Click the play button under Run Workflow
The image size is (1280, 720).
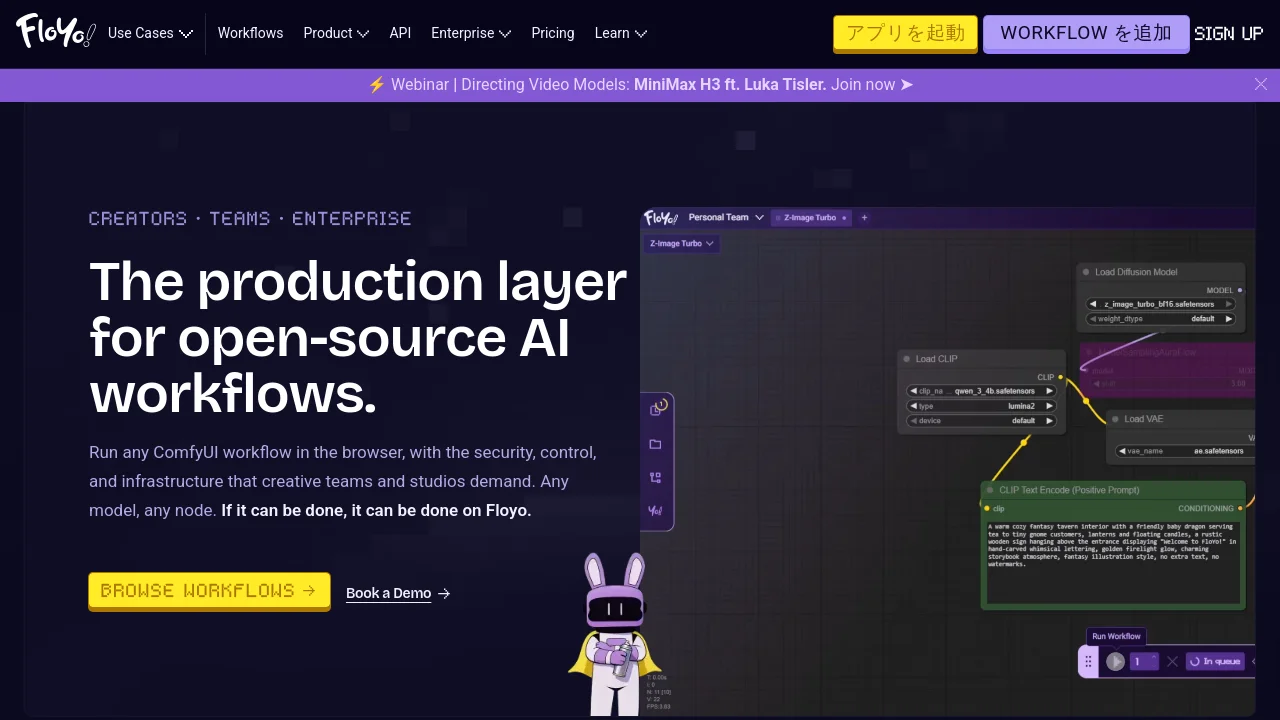tap(1115, 661)
